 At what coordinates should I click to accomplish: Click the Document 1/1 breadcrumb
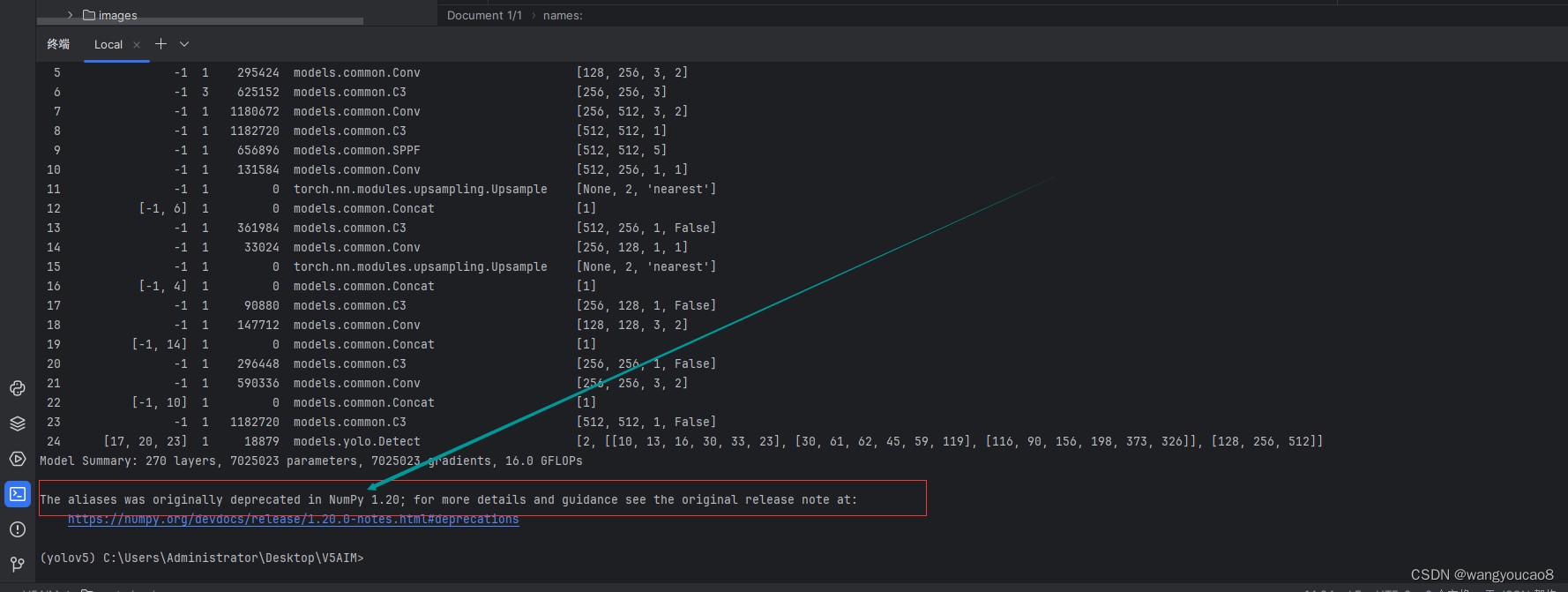(484, 15)
